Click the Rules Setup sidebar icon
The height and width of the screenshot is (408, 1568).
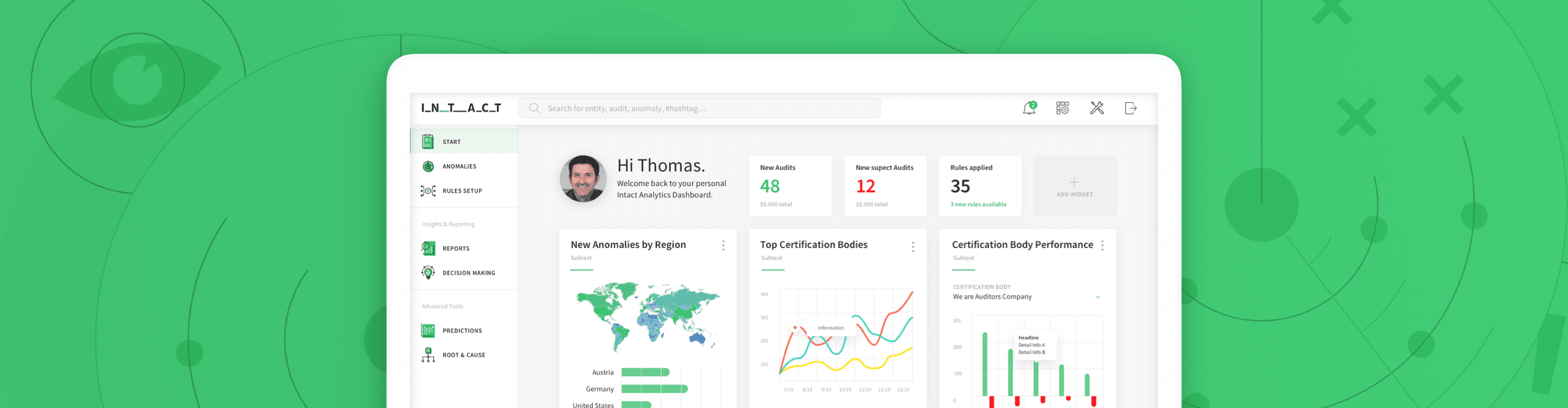428,191
